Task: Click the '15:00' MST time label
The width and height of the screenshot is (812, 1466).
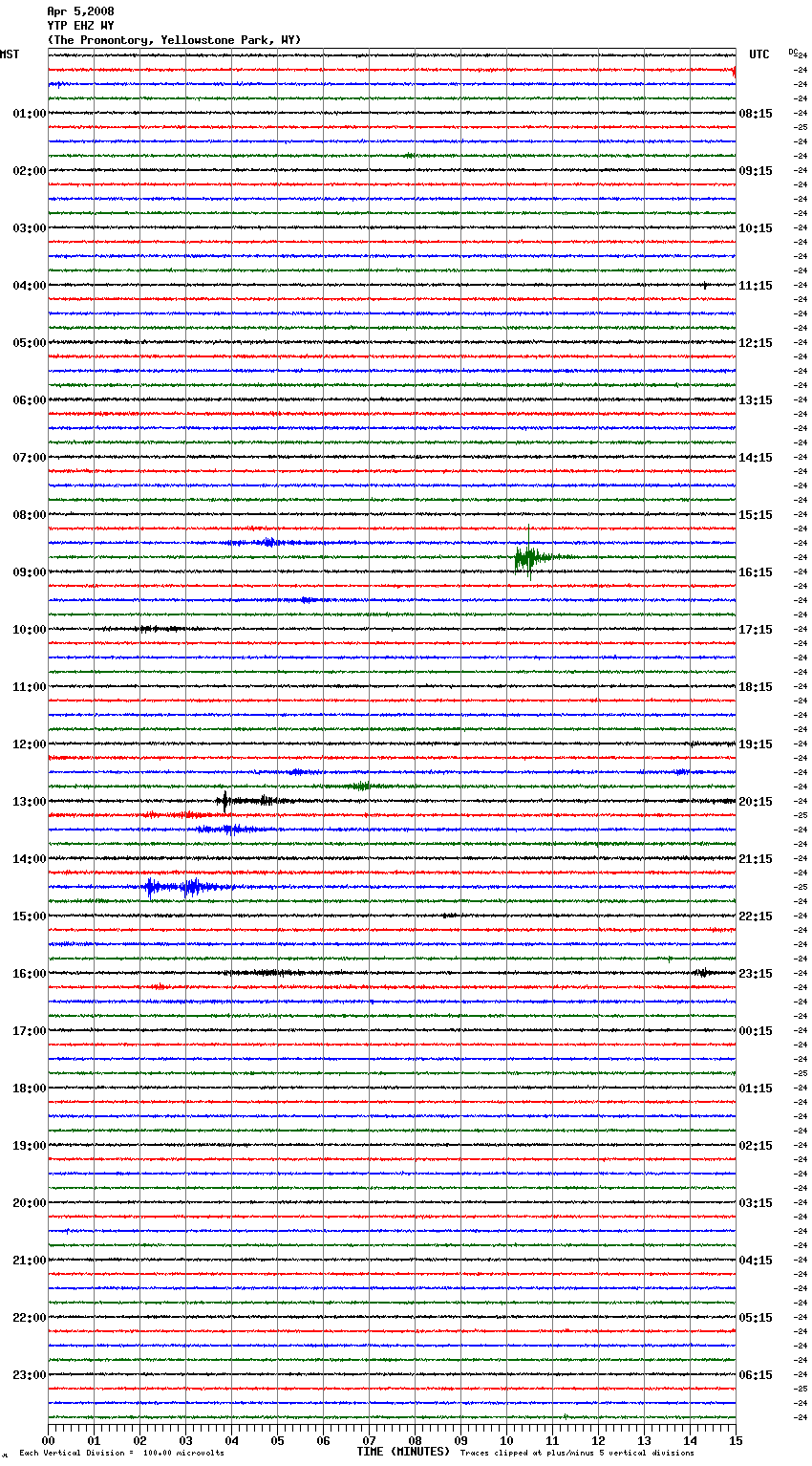Action: (30, 916)
